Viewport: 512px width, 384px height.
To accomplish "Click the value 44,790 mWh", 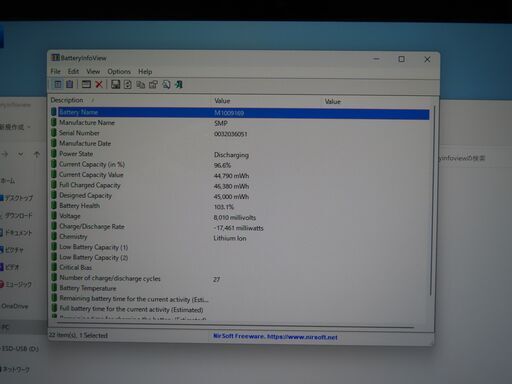I will click(231, 176).
